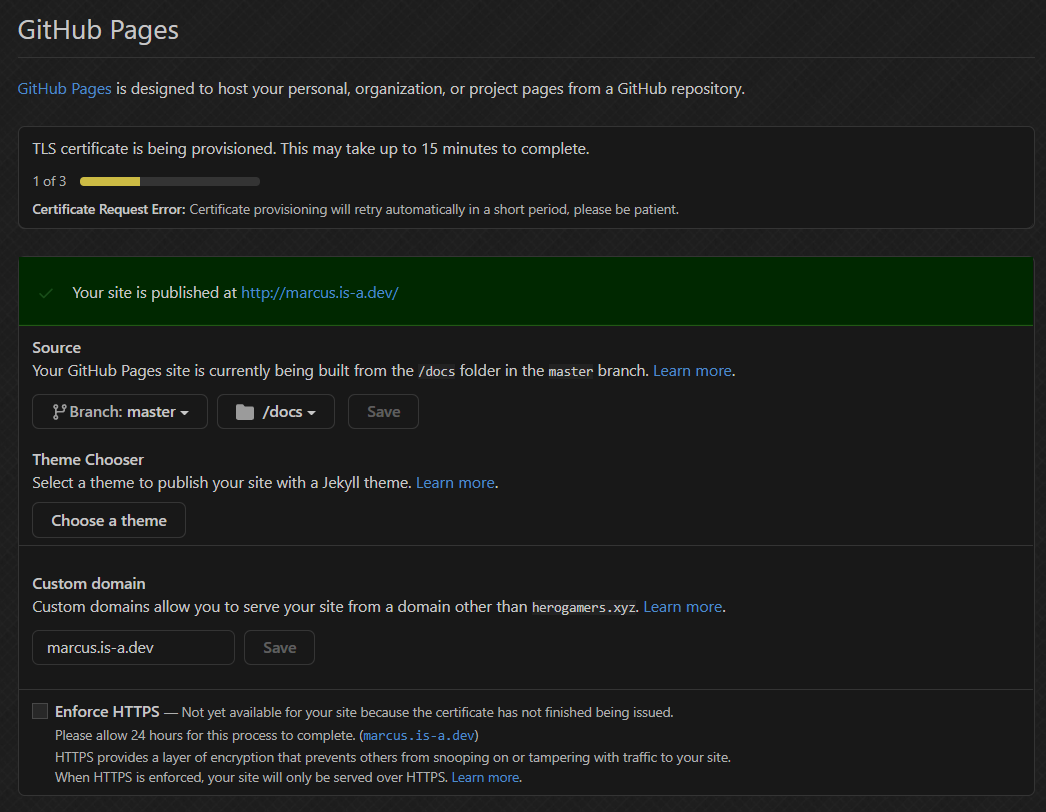Click the 'Source' heading
The image size is (1046, 812).
click(57, 348)
